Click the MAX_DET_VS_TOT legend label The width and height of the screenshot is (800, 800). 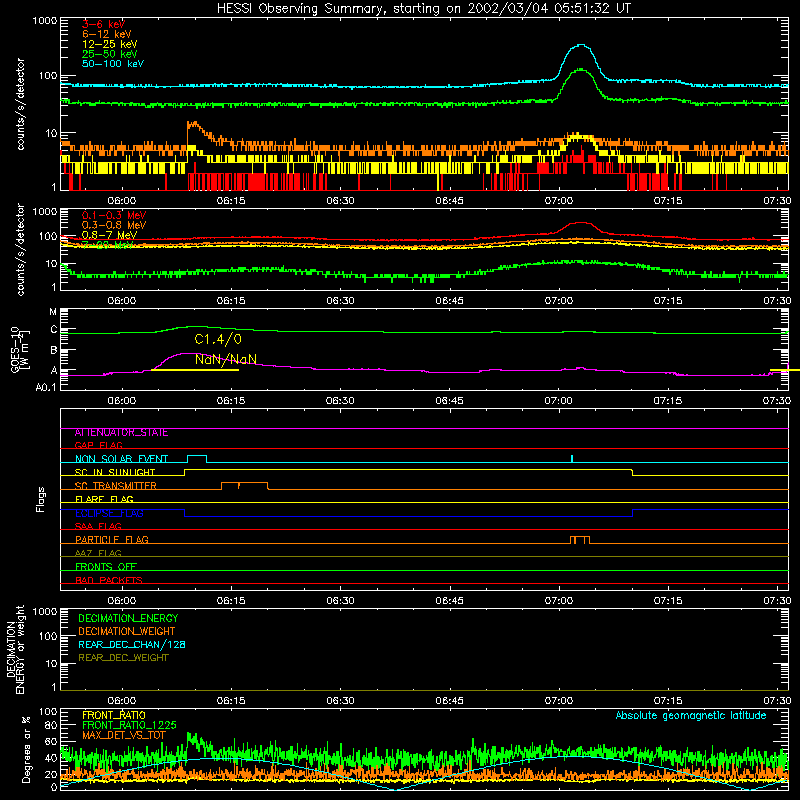pos(123,735)
